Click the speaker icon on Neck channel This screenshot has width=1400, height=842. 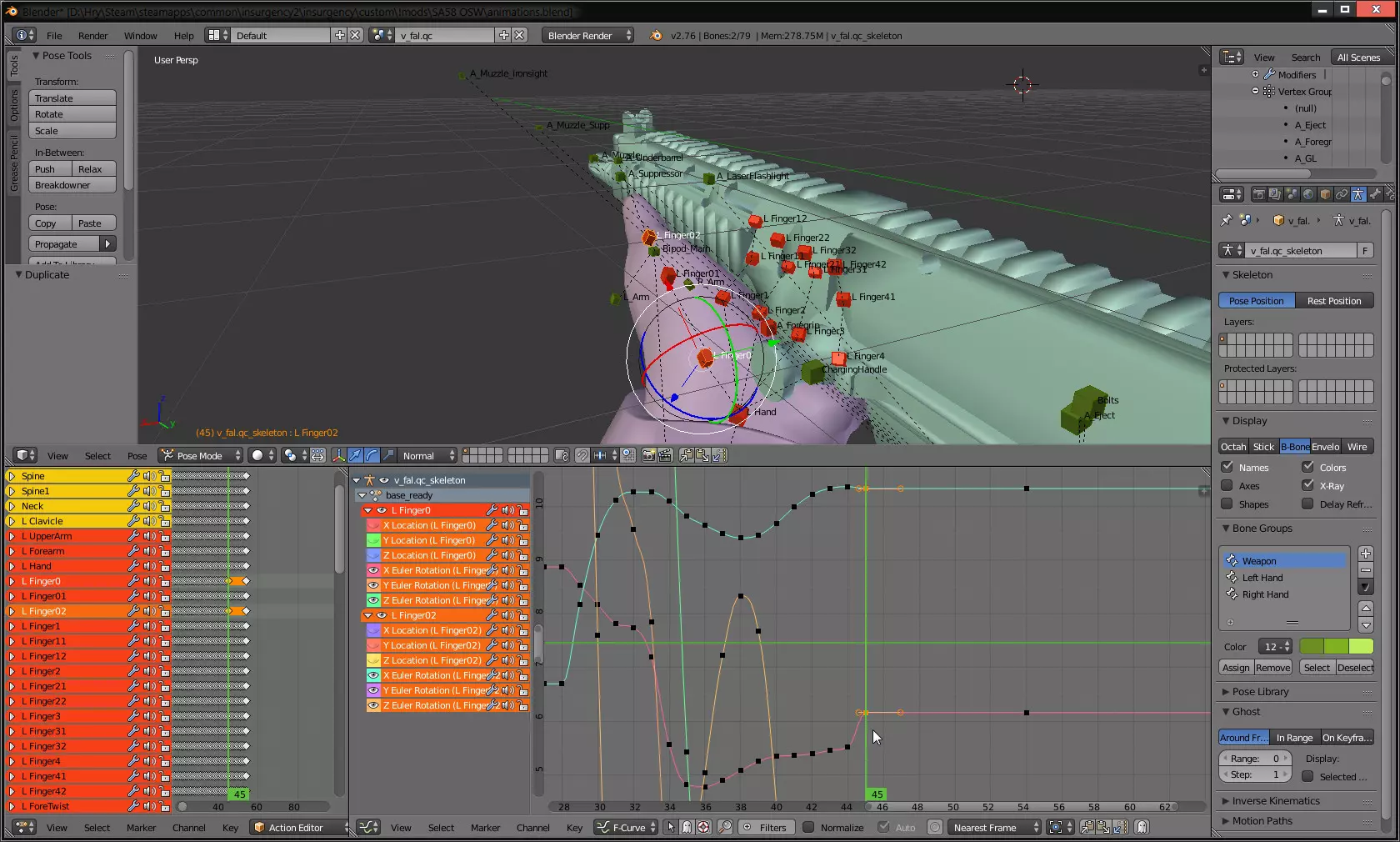pos(148,506)
